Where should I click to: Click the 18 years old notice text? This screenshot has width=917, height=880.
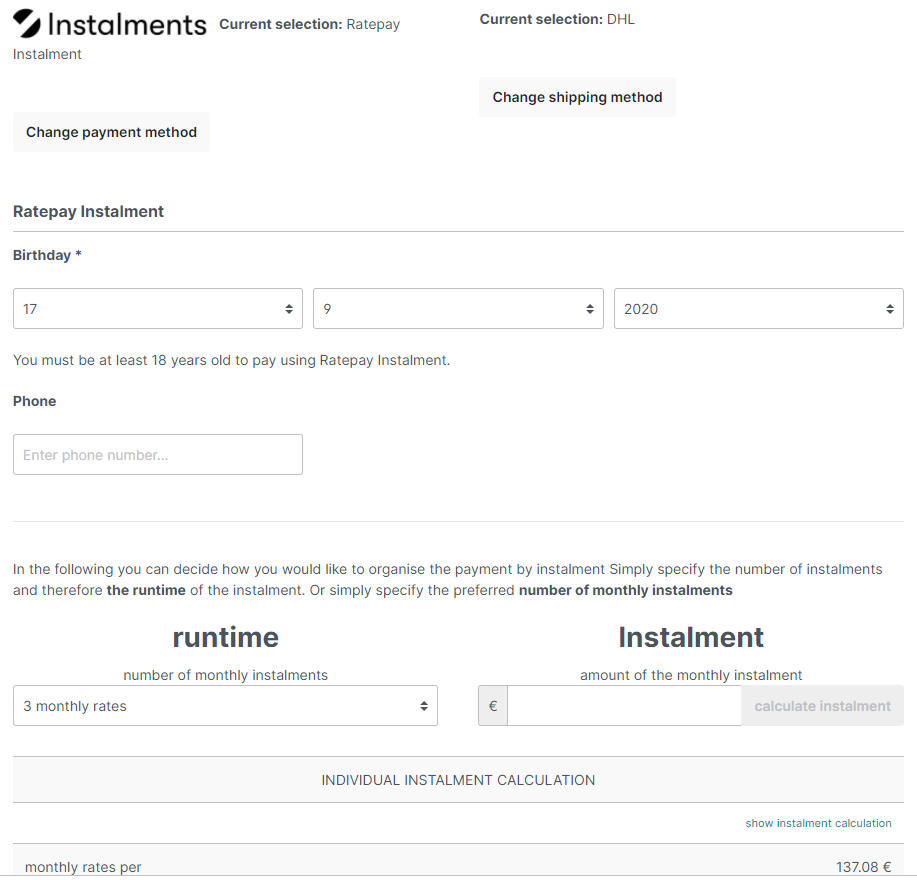[x=232, y=360]
